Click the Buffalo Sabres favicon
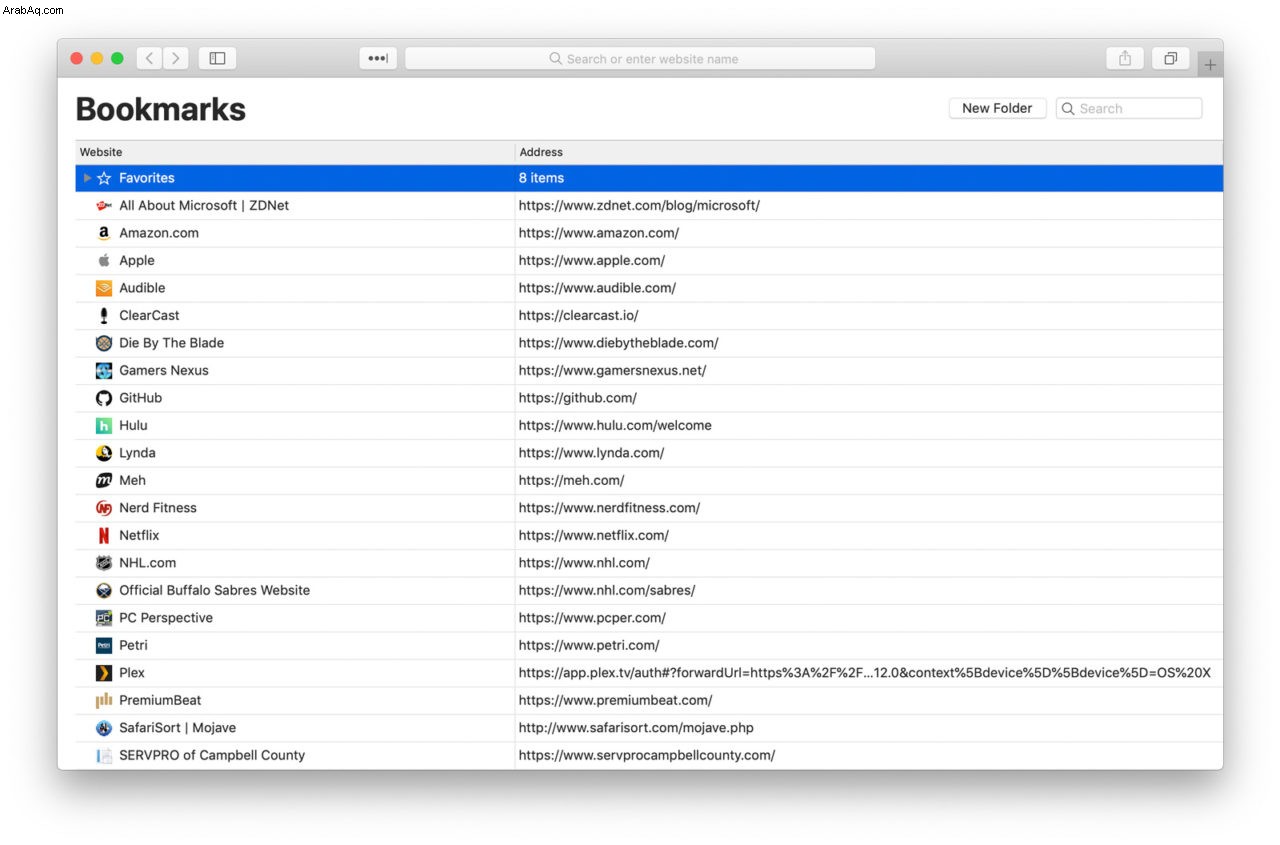 104,591
